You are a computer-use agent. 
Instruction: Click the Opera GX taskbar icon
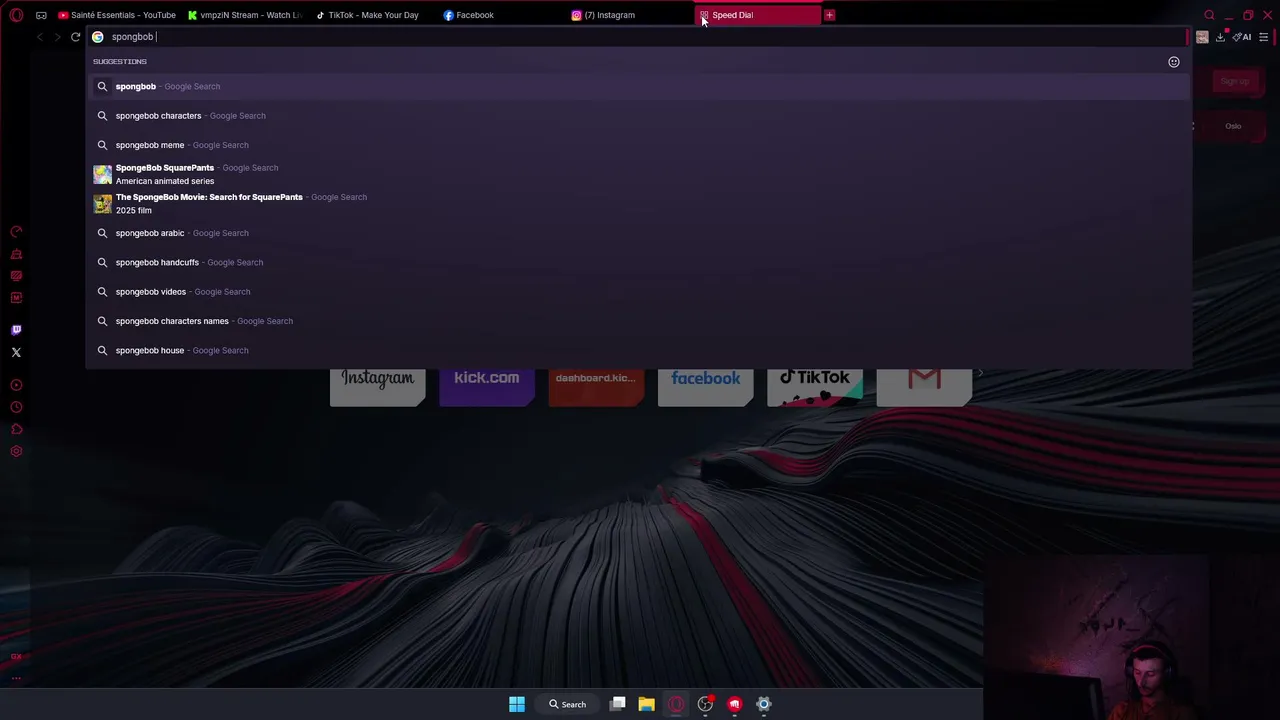676,704
